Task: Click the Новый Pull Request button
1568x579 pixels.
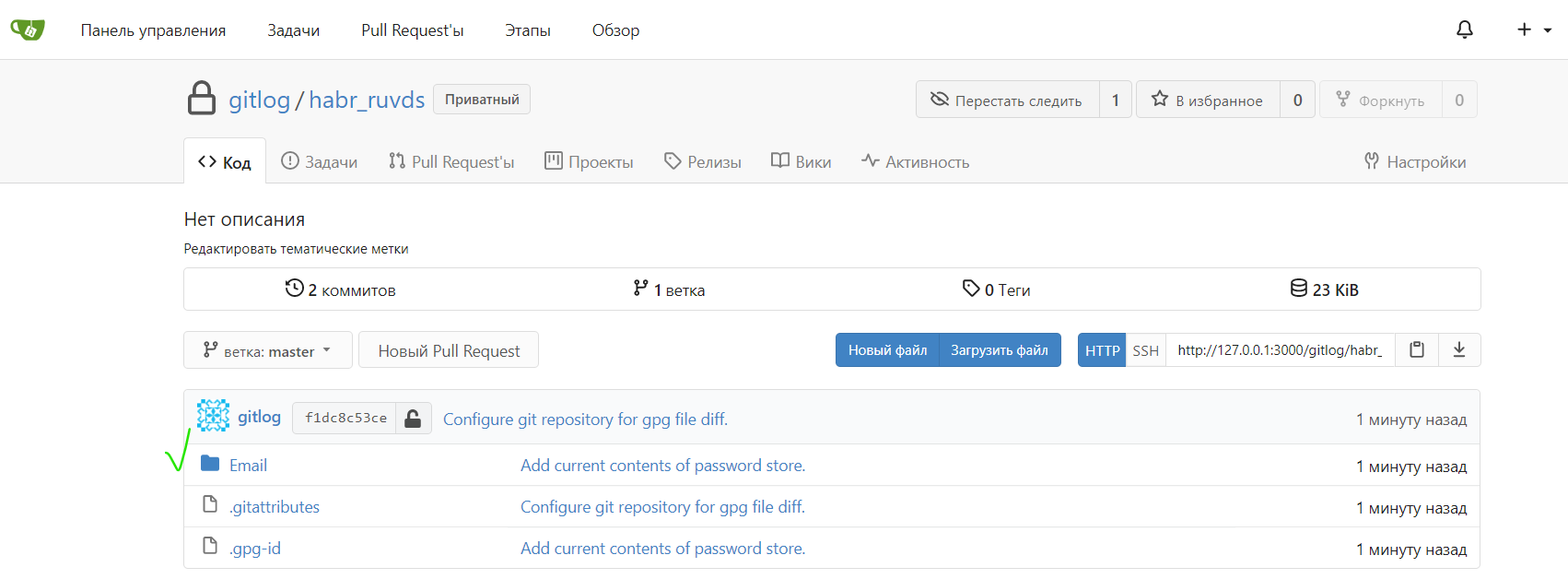Action: (x=449, y=350)
